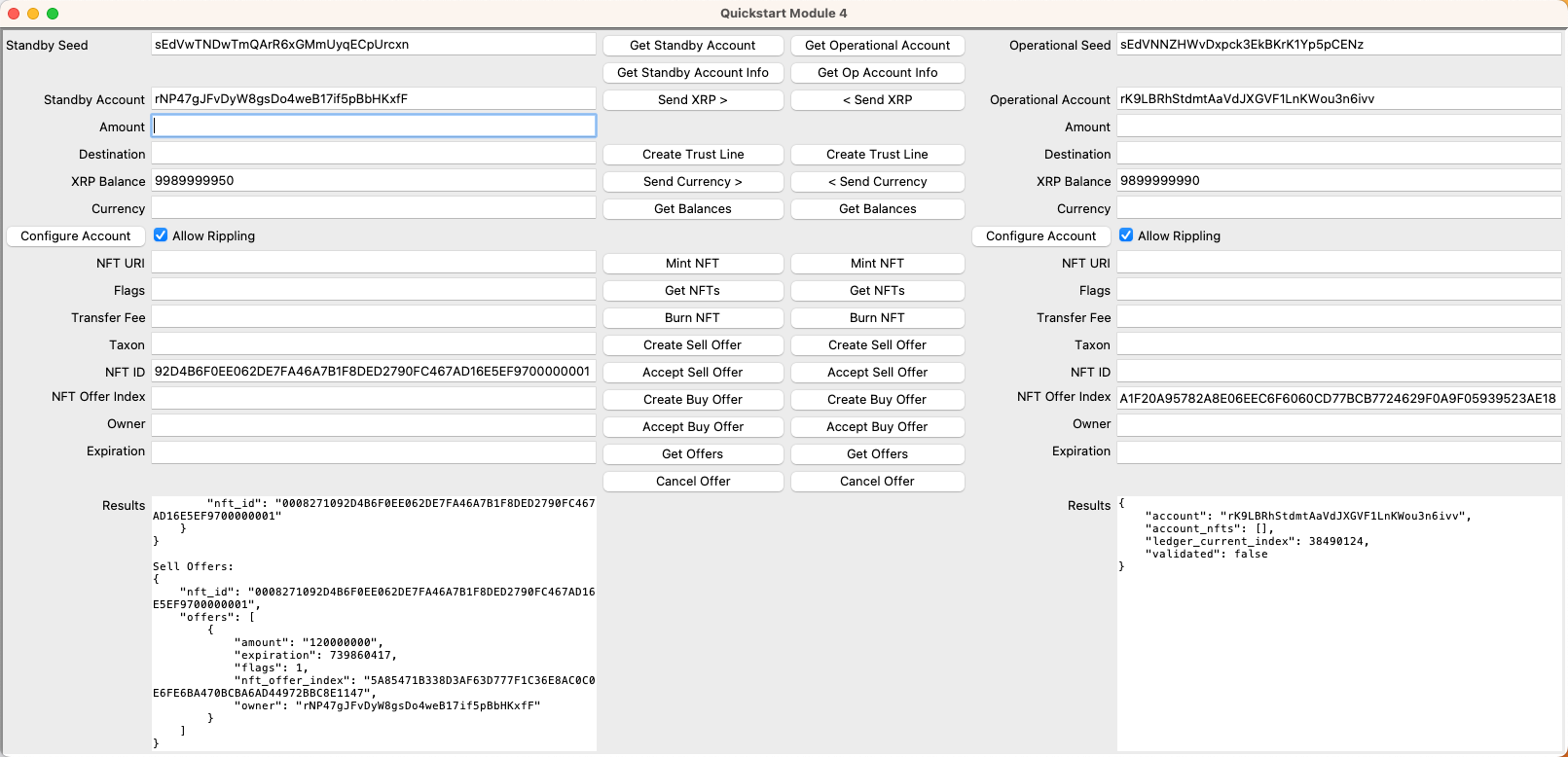
Task: Toggle Standby Allow Rippling checkbox
Action: (162, 235)
